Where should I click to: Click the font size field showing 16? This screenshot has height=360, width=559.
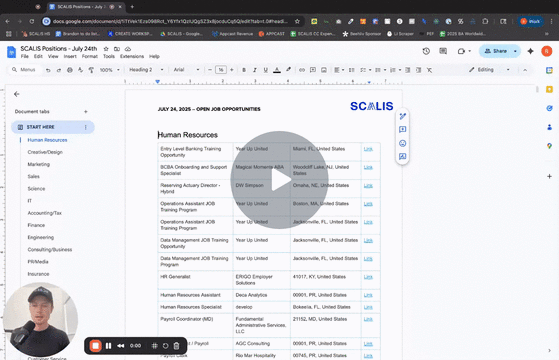221,70
